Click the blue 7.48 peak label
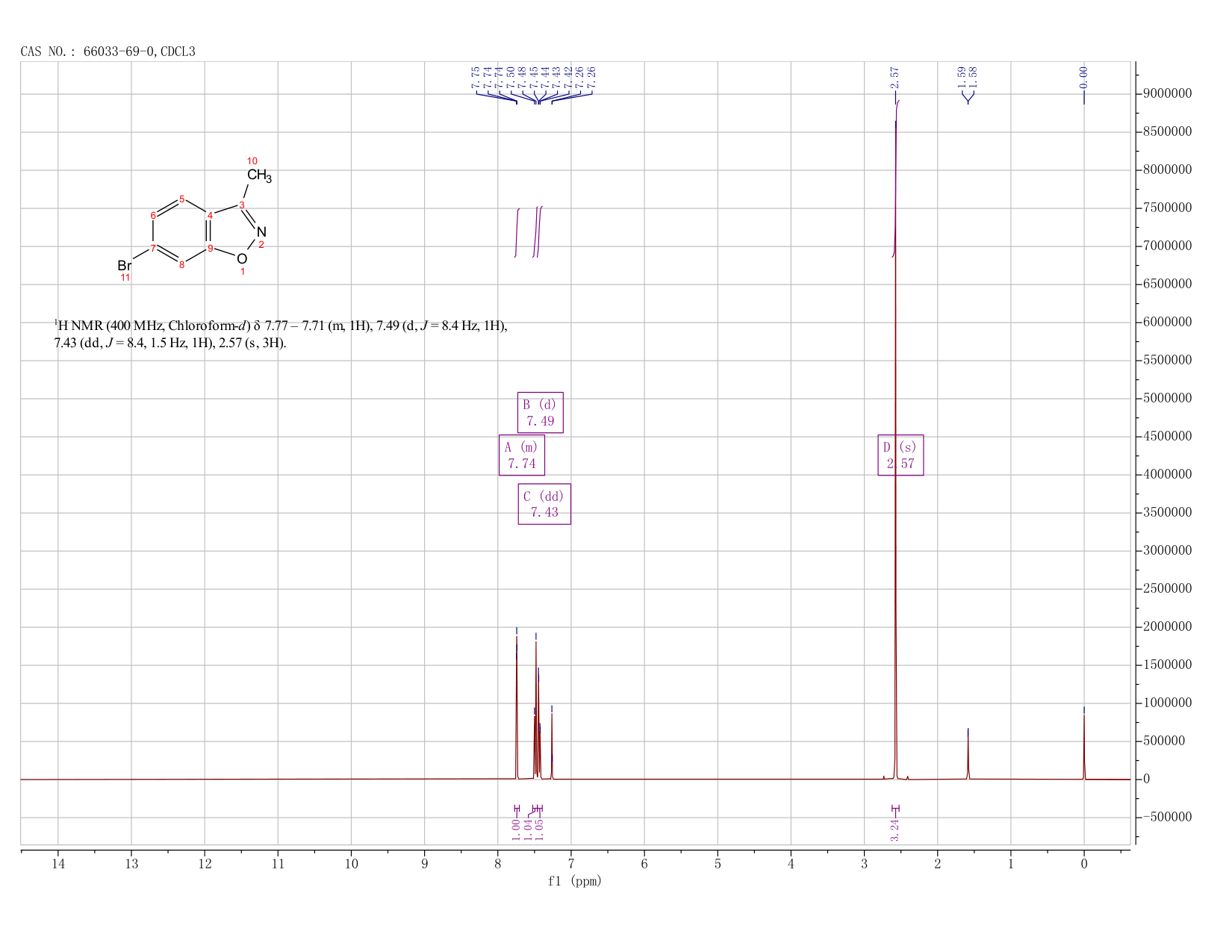 (523, 76)
